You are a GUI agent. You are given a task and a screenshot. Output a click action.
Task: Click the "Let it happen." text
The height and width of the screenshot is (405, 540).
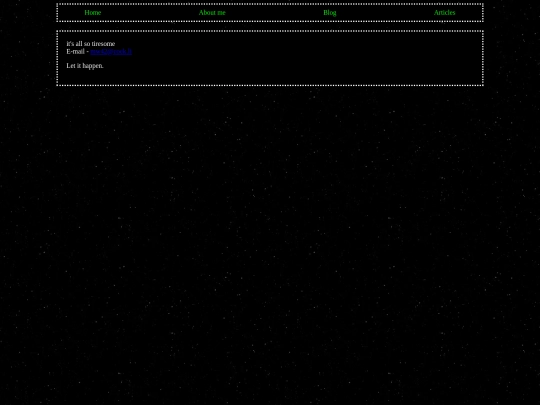[85, 65]
